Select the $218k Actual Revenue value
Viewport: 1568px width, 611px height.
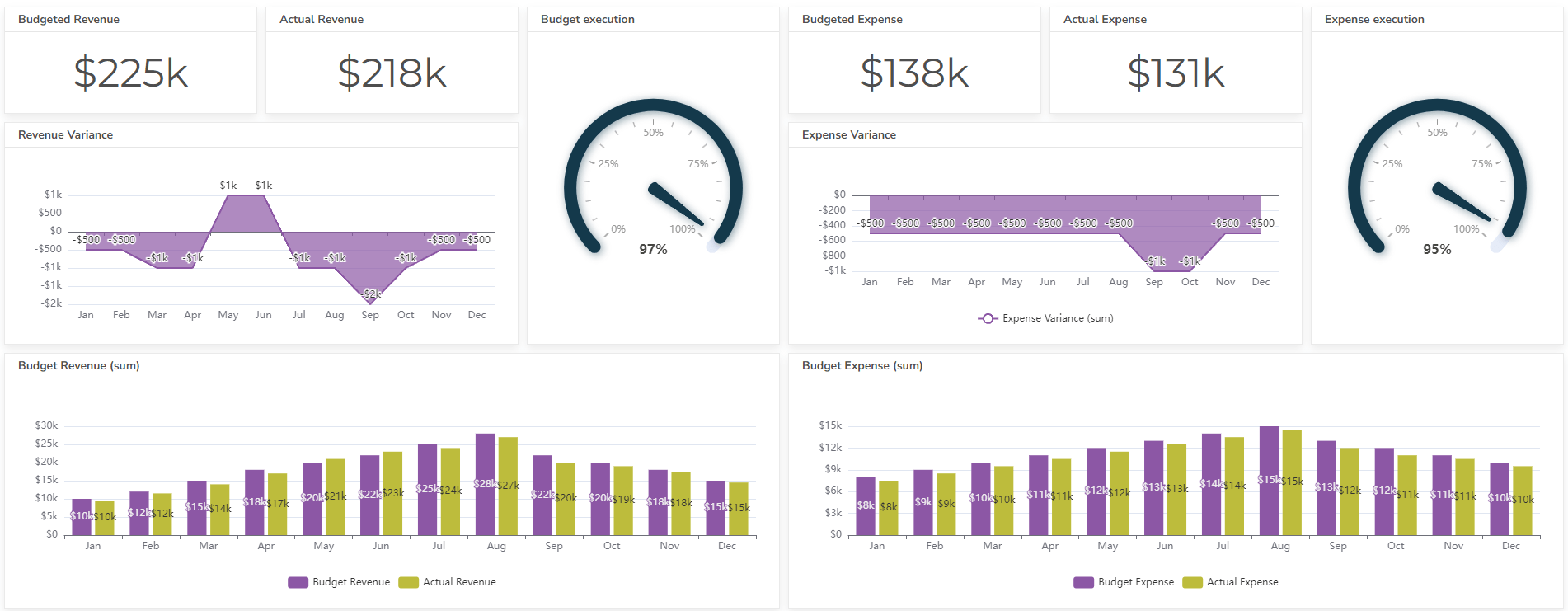tap(392, 73)
